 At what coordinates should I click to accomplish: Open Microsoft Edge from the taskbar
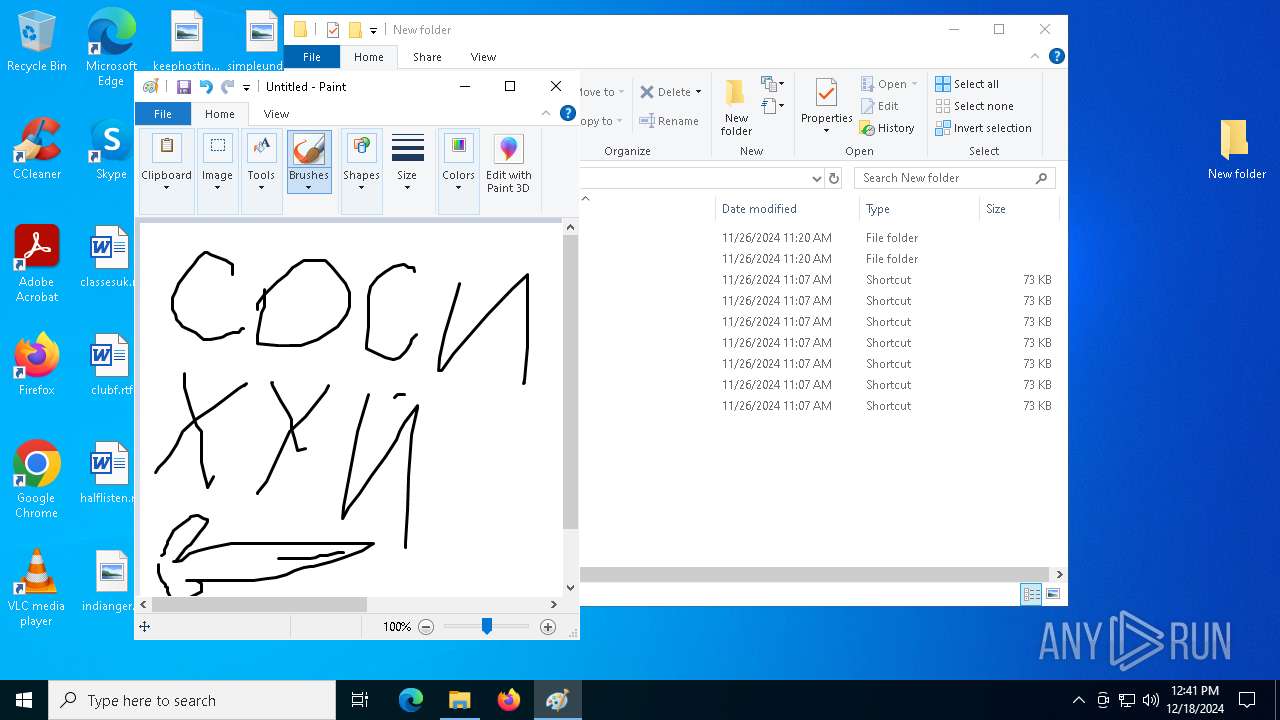411,700
